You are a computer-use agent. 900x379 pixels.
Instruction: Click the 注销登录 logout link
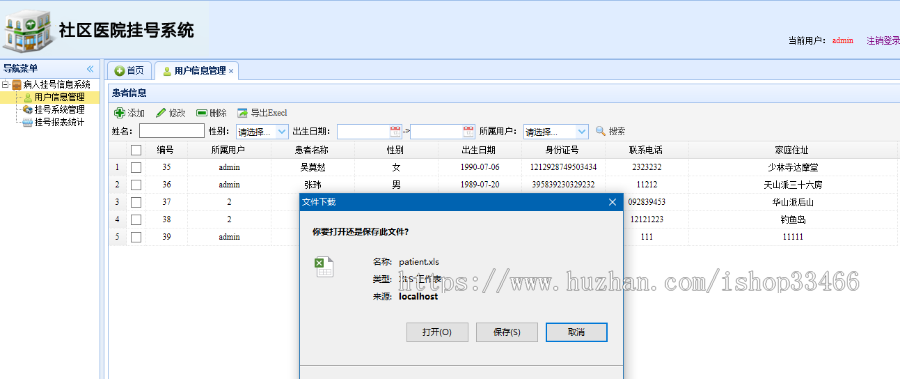coord(883,40)
